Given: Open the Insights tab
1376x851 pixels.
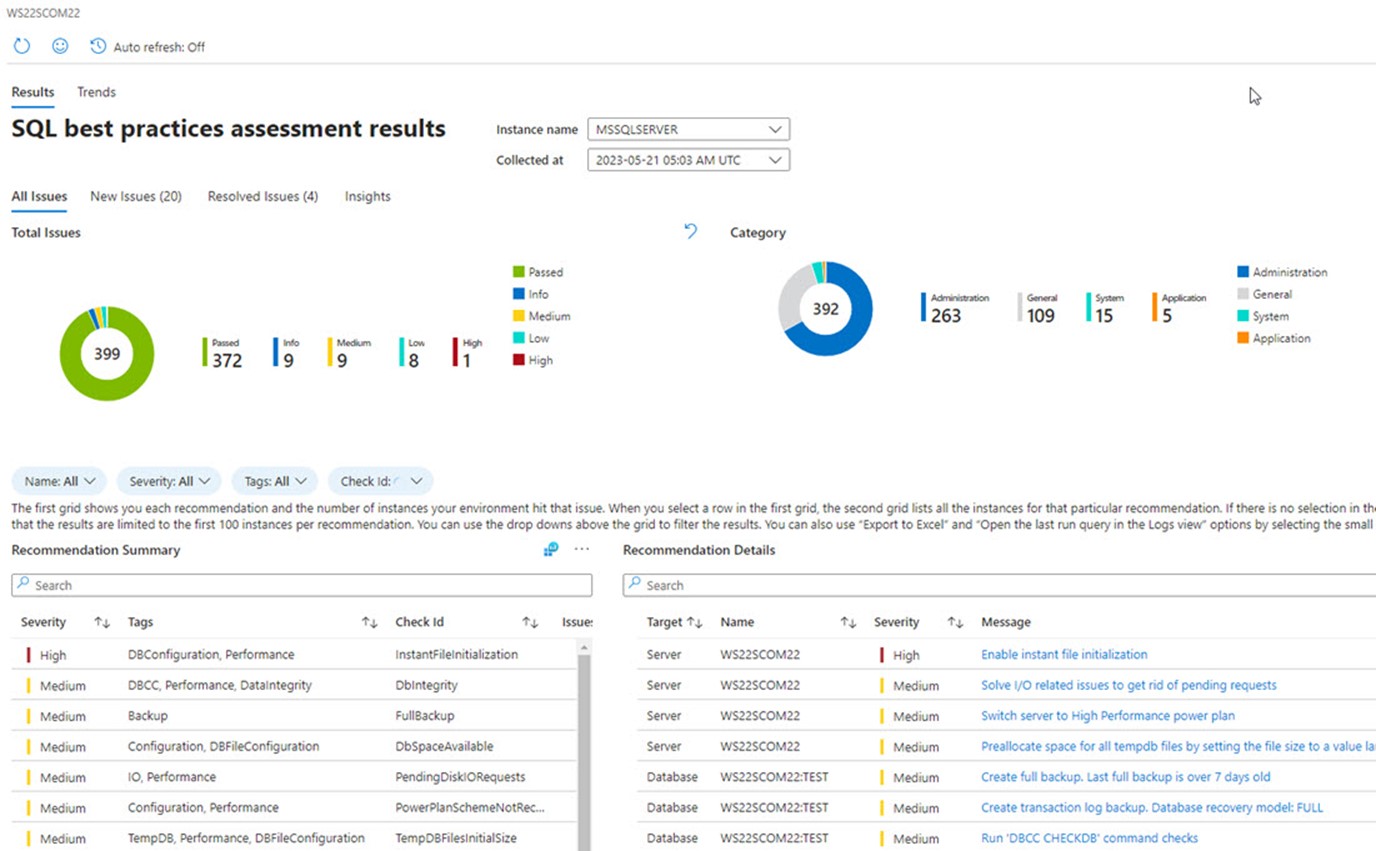Looking at the screenshot, I should tap(367, 196).
